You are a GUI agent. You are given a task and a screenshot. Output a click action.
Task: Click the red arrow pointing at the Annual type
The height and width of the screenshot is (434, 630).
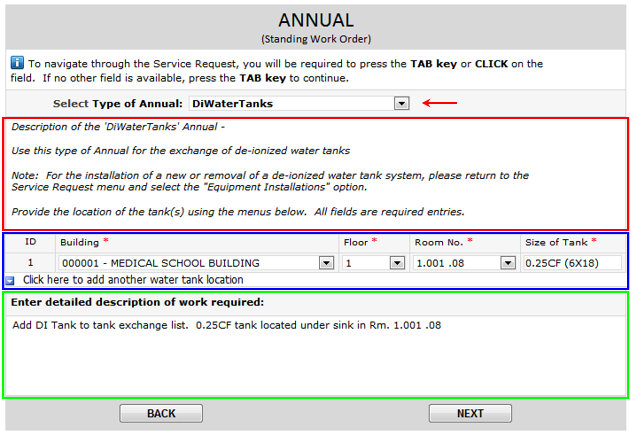(x=440, y=103)
